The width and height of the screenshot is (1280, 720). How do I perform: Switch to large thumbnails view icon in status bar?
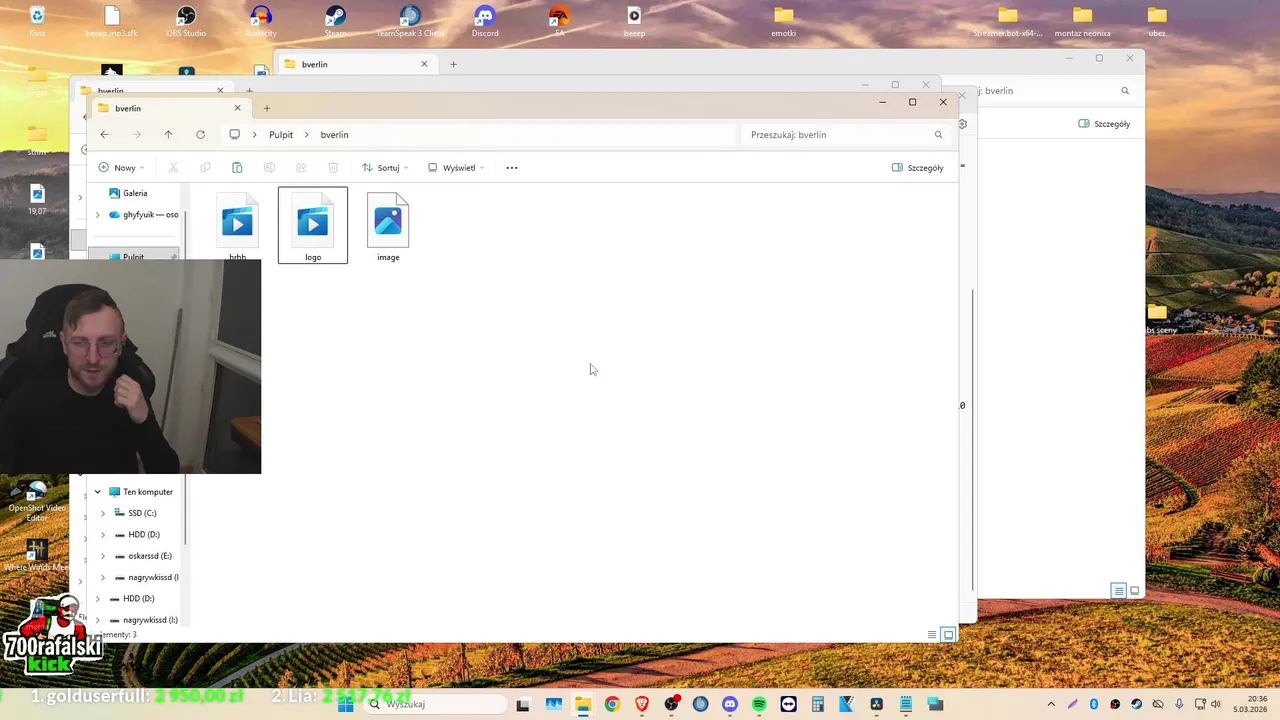point(948,634)
